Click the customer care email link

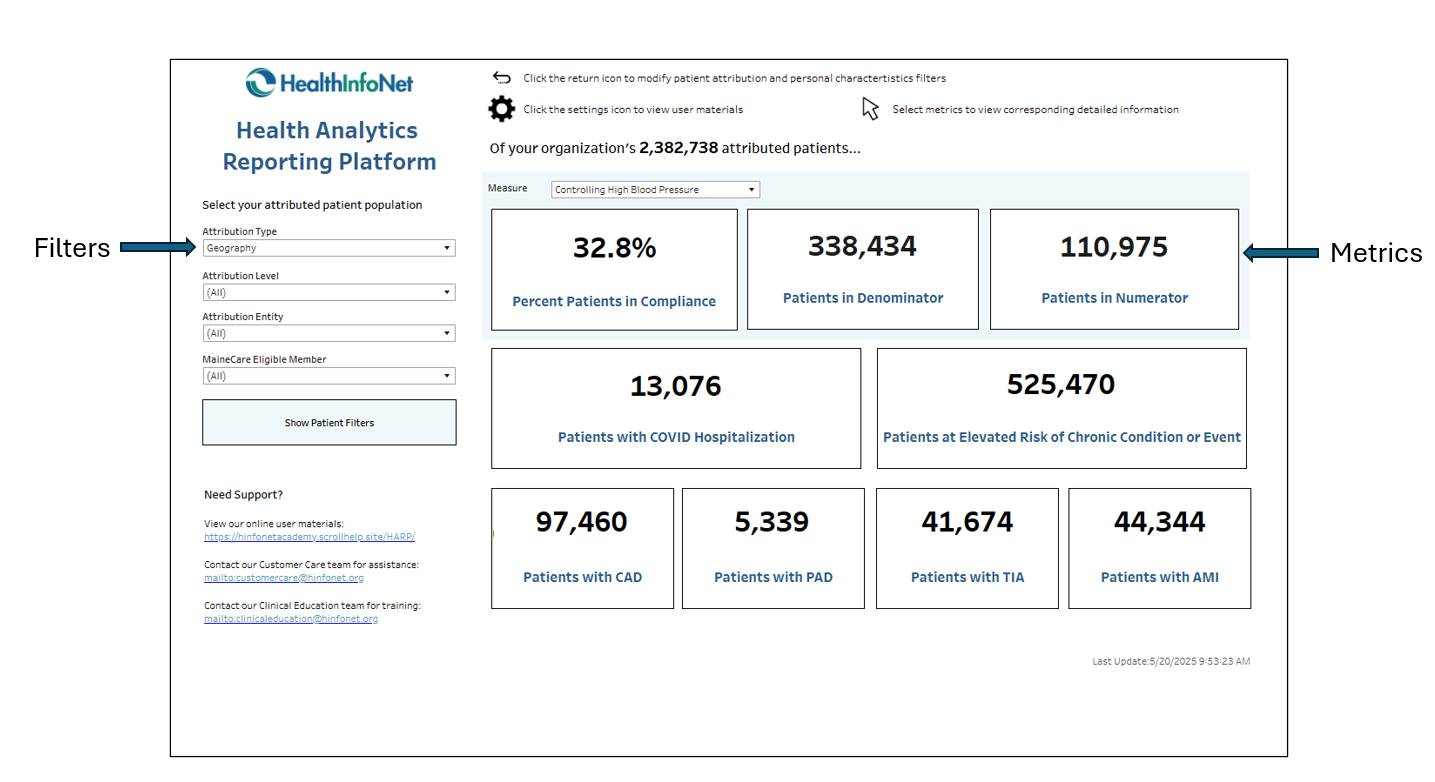point(284,578)
